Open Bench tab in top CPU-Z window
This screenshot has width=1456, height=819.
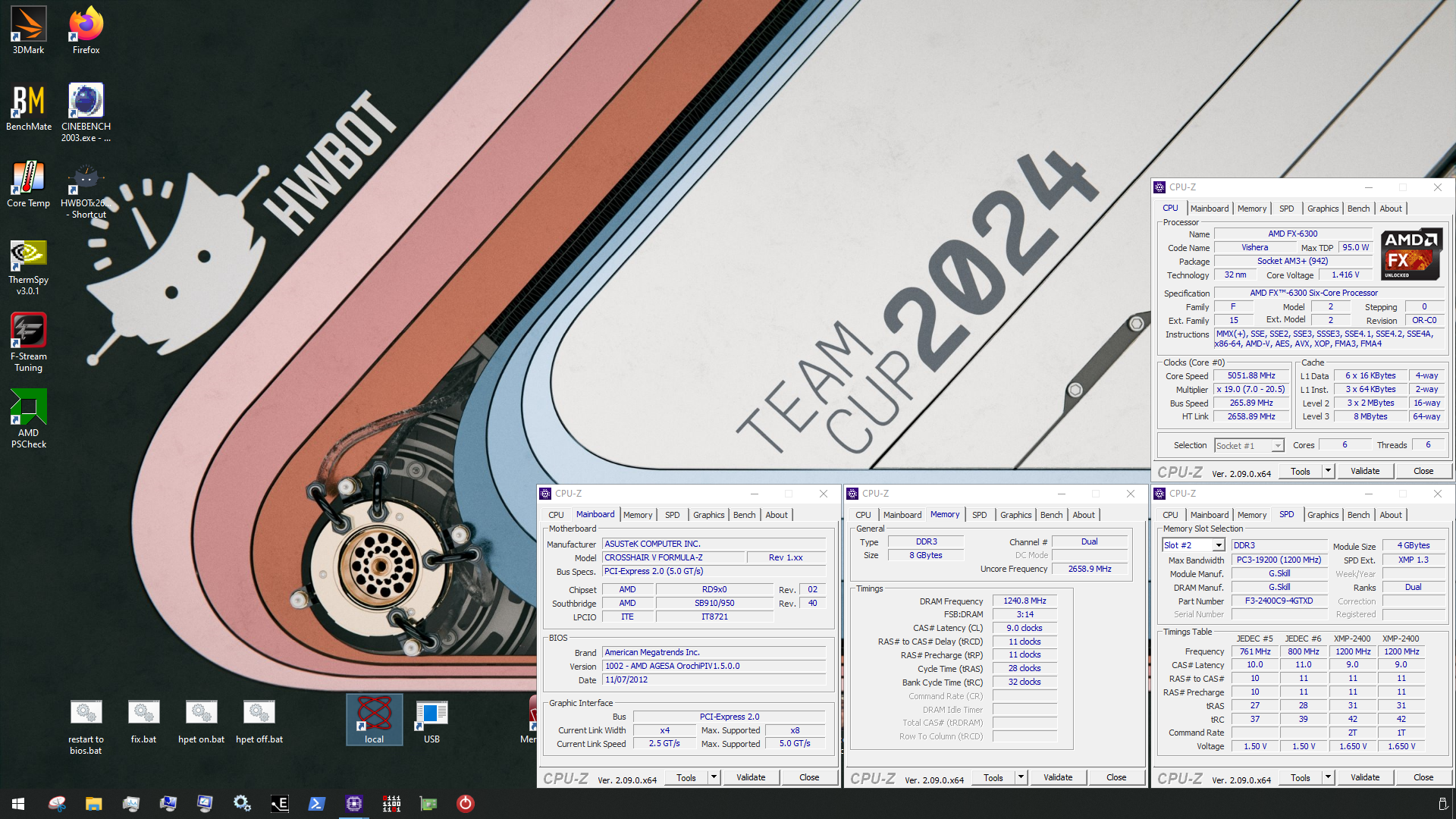click(x=1358, y=209)
